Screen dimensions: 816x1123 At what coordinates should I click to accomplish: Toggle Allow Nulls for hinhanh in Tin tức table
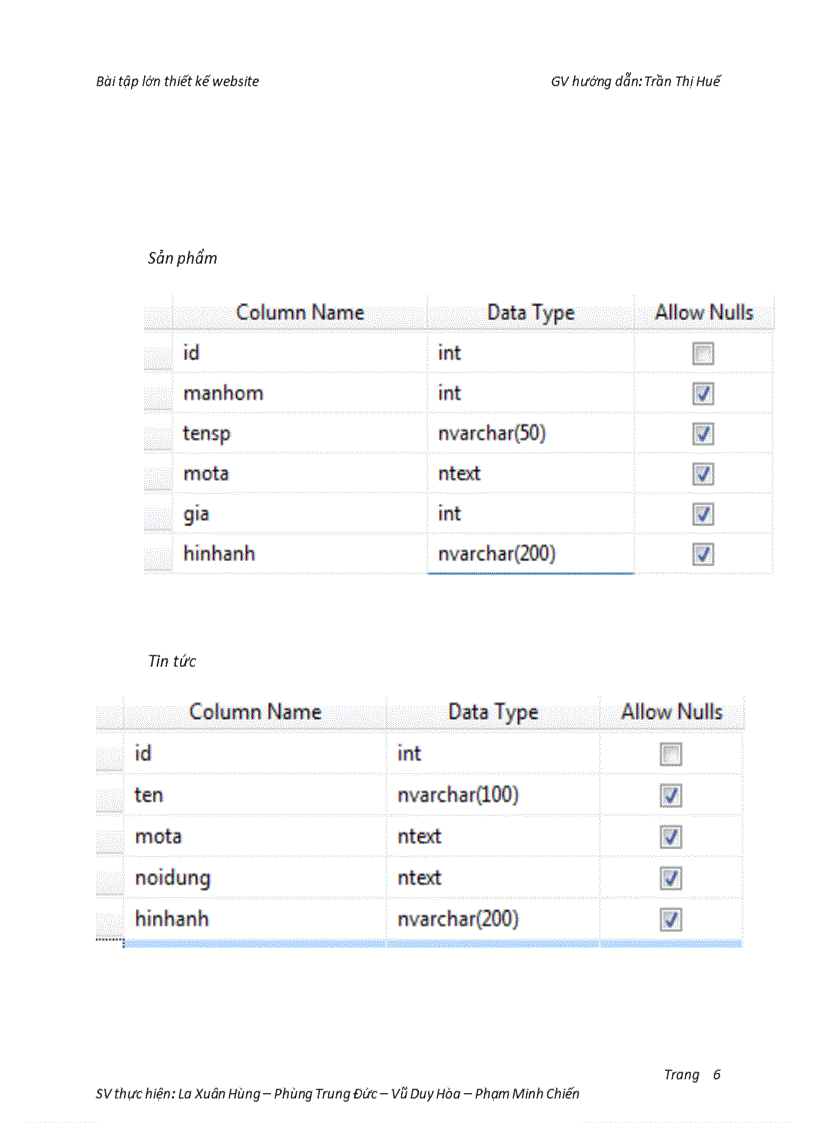click(671, 919)
